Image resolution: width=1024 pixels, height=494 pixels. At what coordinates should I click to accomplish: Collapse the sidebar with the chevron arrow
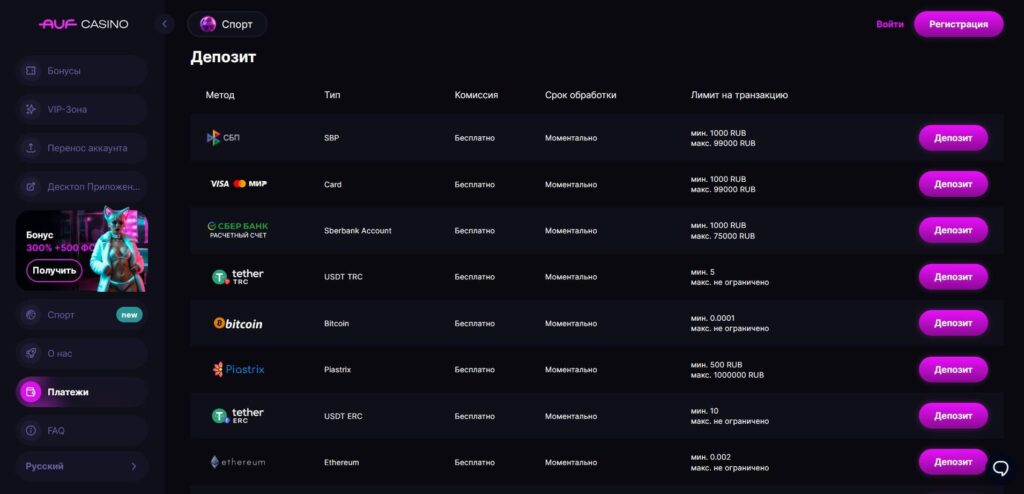[165, 24]
